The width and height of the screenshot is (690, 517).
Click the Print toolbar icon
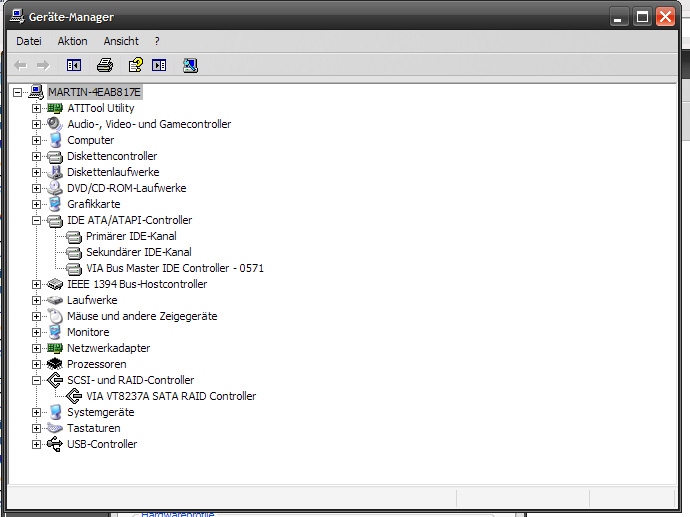click(105, 66)
